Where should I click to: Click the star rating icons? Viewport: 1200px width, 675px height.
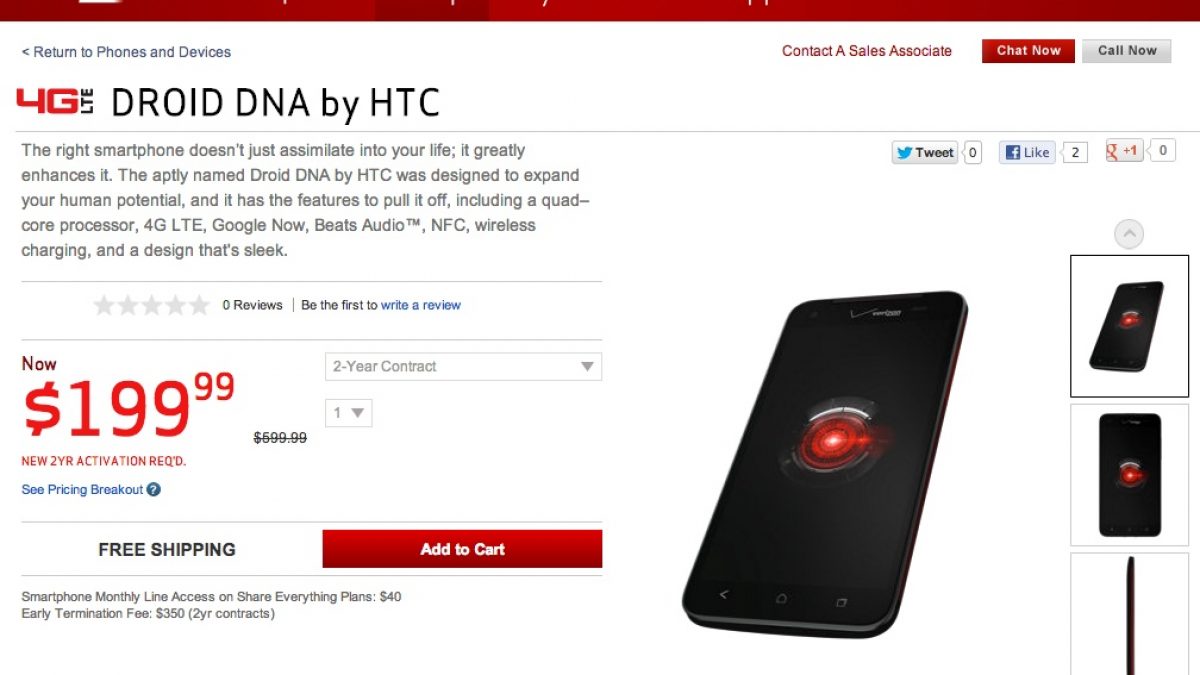[x=152, y=305]
